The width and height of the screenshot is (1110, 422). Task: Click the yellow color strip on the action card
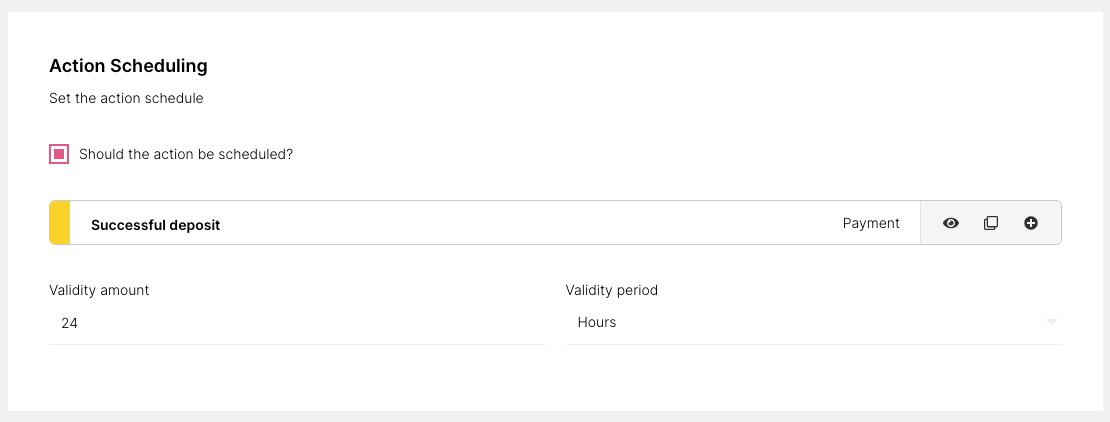coord(60,223)
